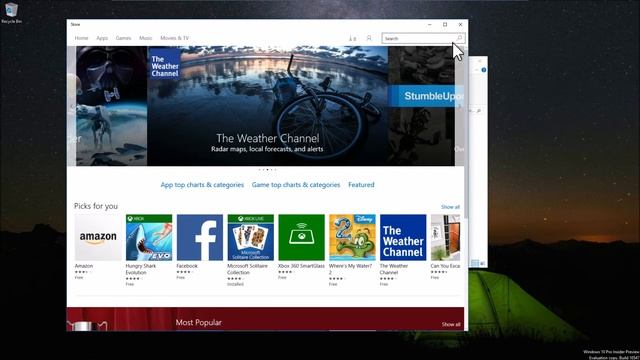The width and height of the screenshot is (640, 360).
Task: Open the Star Wars banner slide
Action: tap(111, 106)
